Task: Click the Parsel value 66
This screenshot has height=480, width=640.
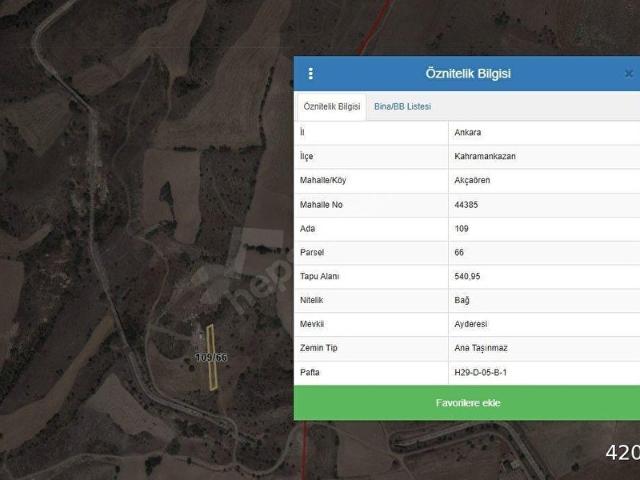Action: pyautogui.click(x=459, y=252)
